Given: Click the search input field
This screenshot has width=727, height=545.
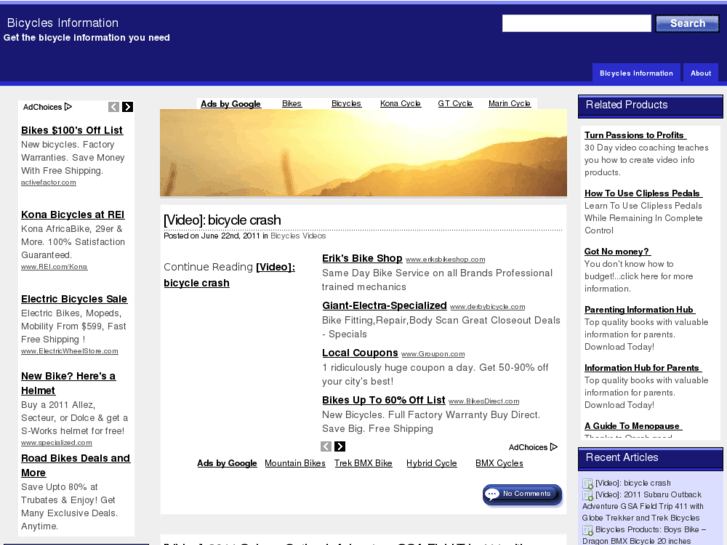Looking at the screenshot, I should point(576,23).
